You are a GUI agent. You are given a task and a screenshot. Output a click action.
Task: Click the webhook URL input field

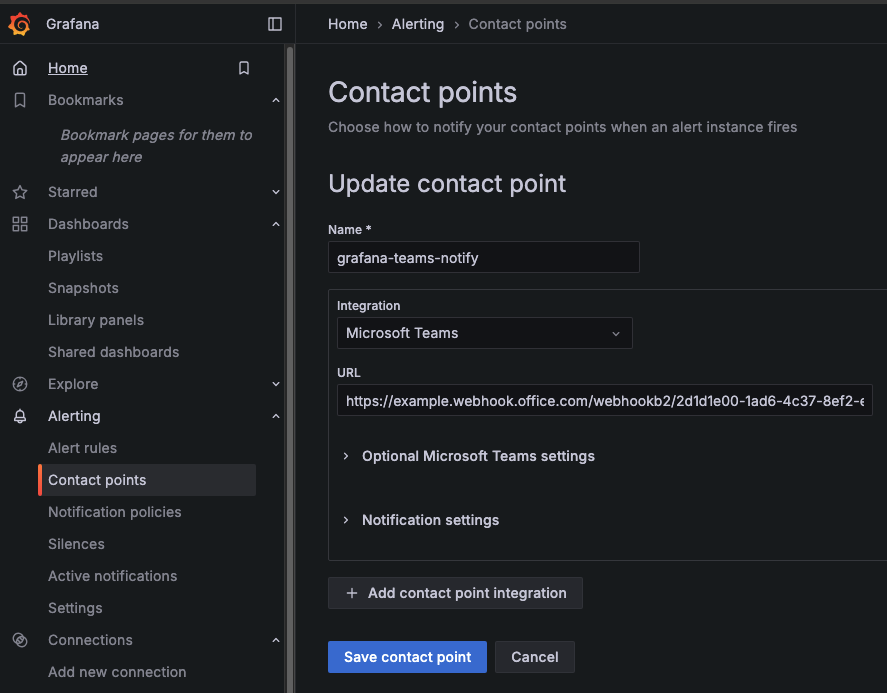click(605, 401)
